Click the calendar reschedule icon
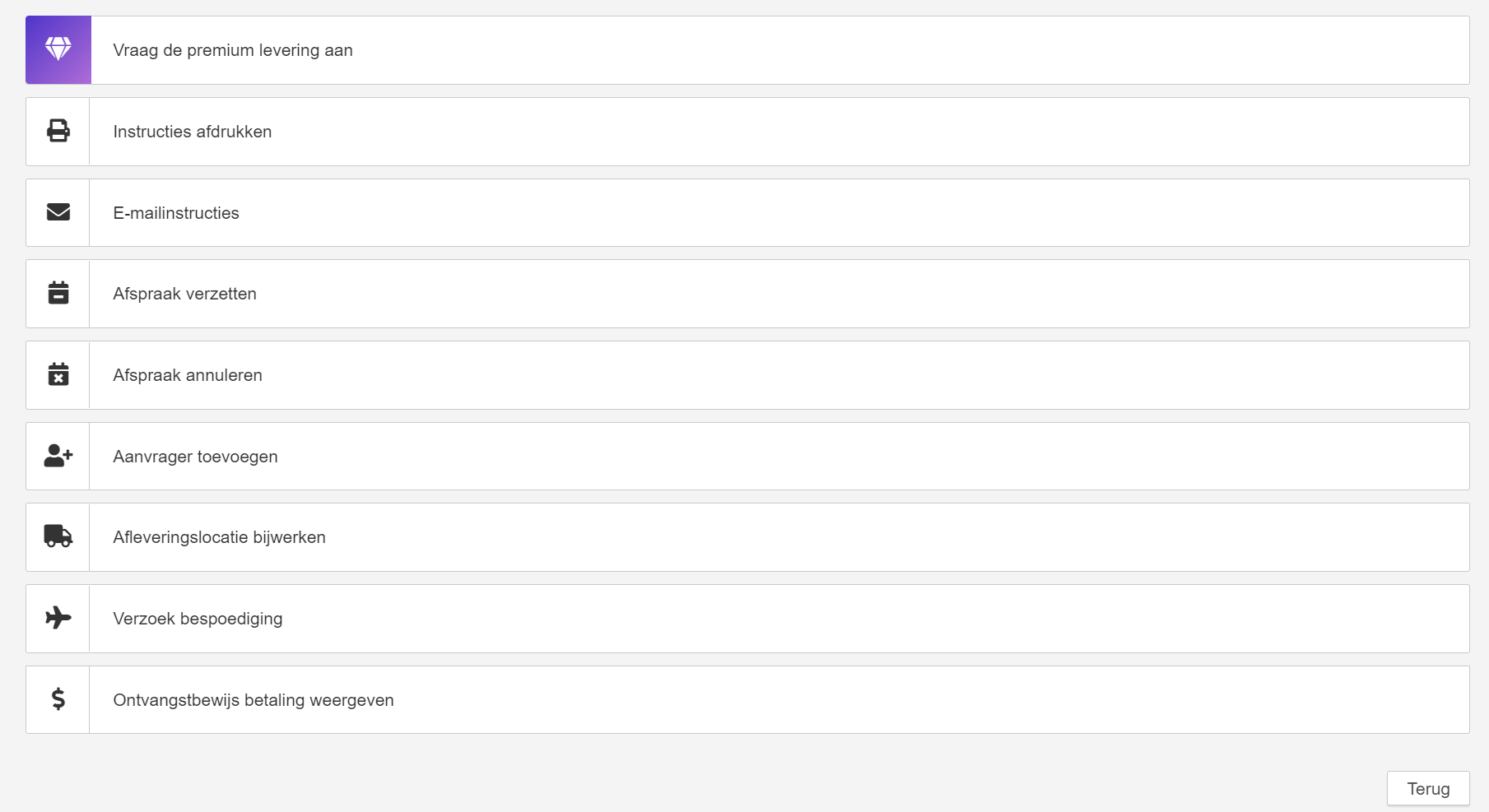Viewport: 1489px width, 812px height. 58,293
